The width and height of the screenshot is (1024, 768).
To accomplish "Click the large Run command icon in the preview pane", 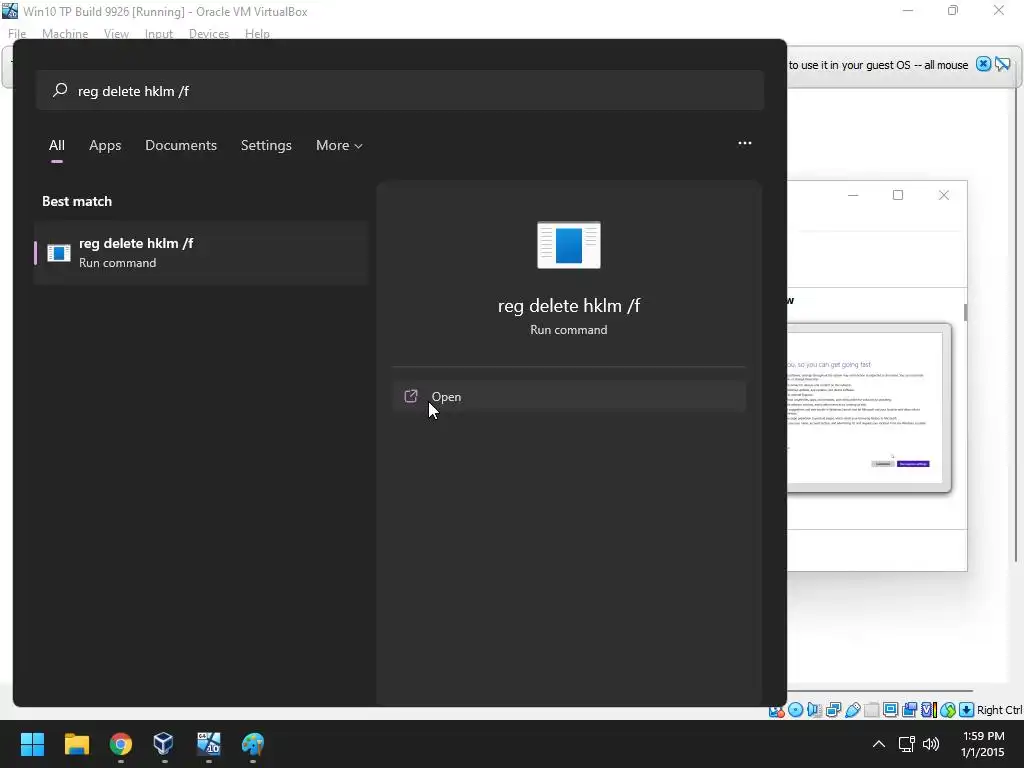I will point(569,245).
